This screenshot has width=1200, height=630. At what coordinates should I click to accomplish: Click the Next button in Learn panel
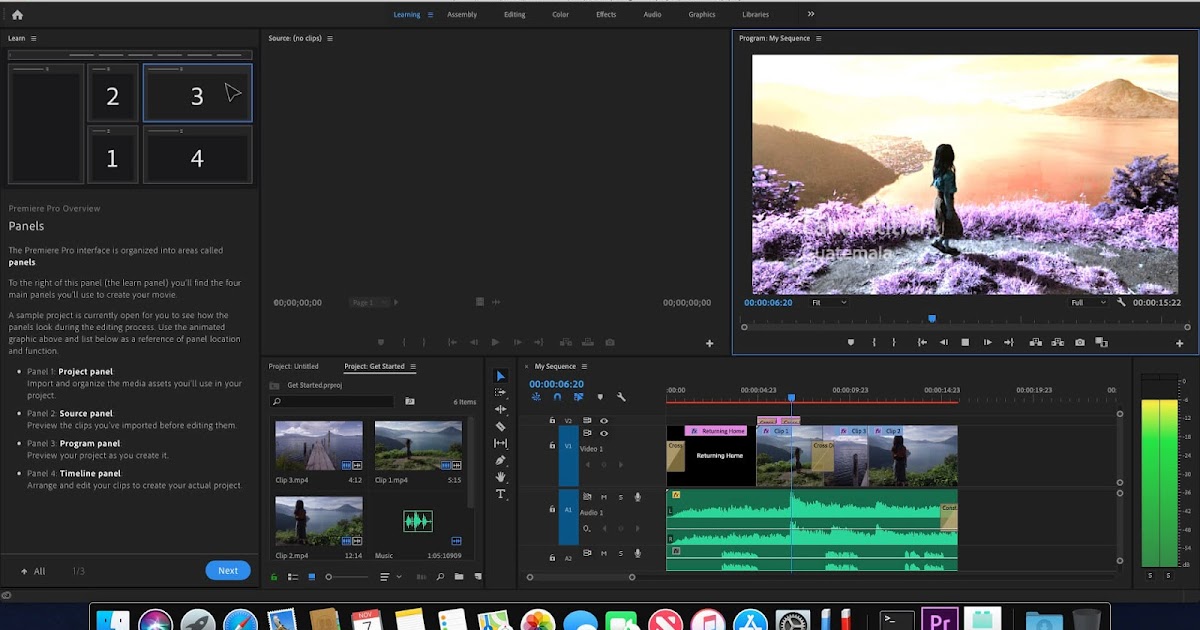[x=228, y=570]
